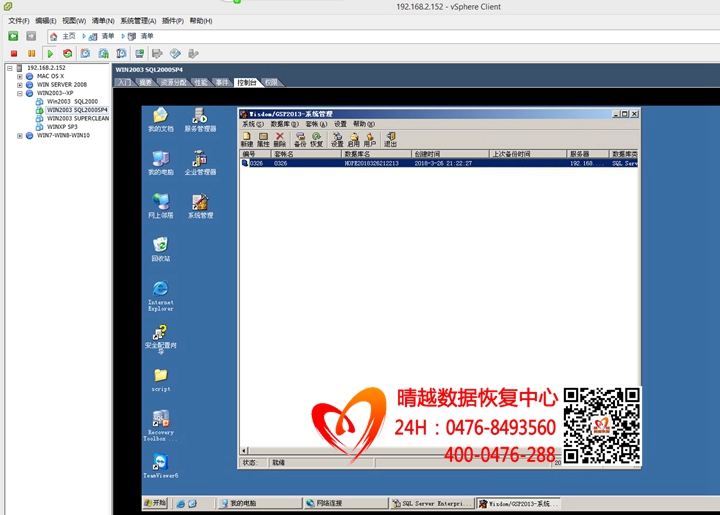Select WIN2003 SUPERCLEAN virtual machine
Image resolution: width=720 pixels, height=515 pixels.
(x=78, y=118)
